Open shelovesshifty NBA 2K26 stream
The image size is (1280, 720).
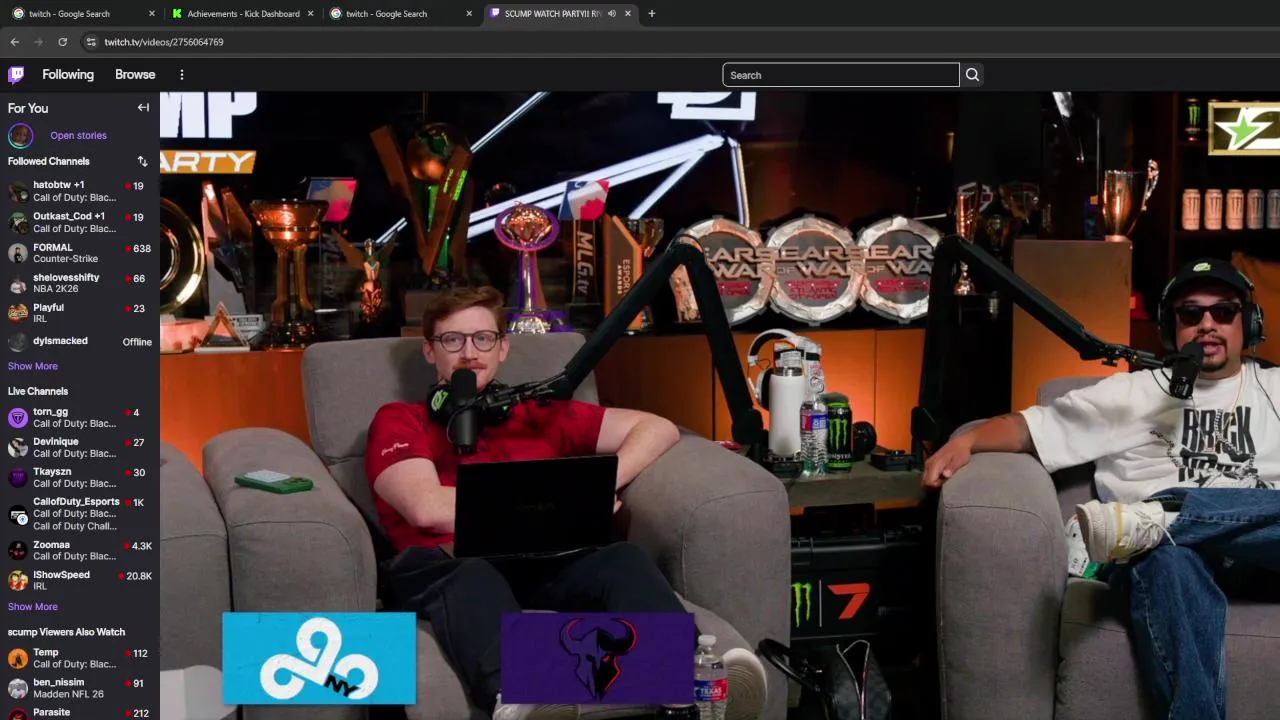click(80, 283)
